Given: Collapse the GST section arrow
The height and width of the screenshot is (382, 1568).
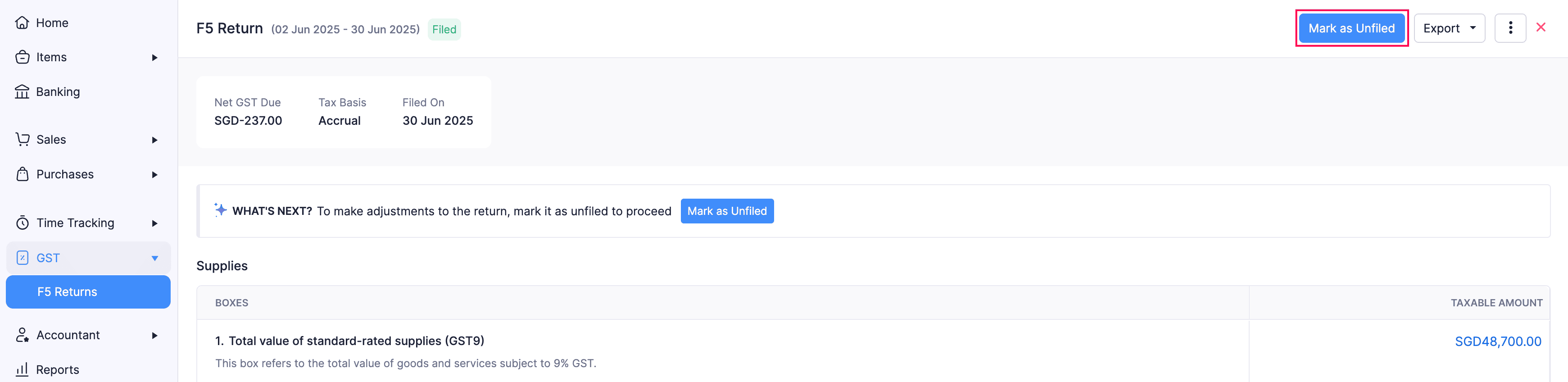Looking at the screenshot, I should click(x=154, y=258).
